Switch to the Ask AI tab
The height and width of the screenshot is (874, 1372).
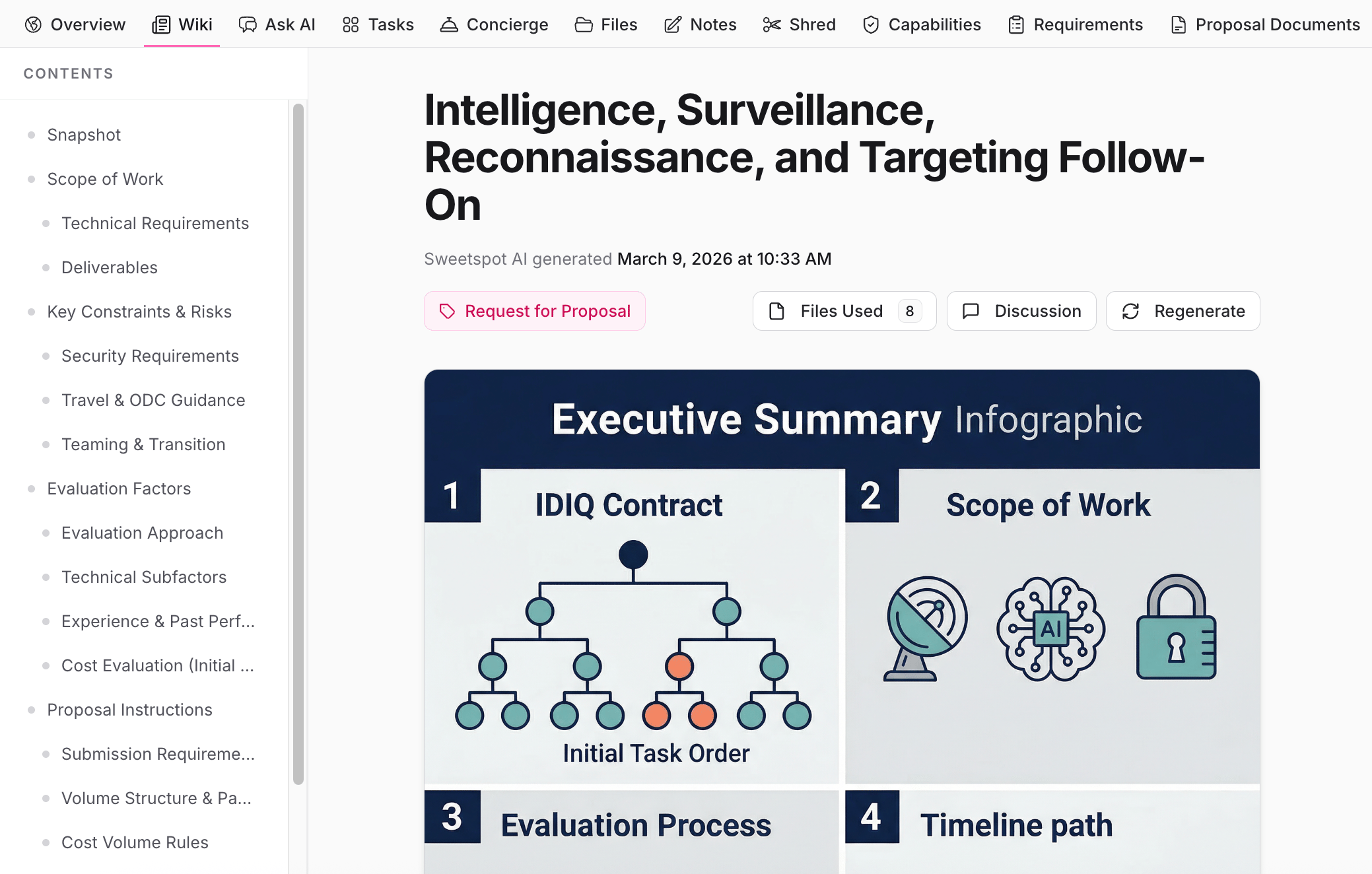tap(277, 24)
